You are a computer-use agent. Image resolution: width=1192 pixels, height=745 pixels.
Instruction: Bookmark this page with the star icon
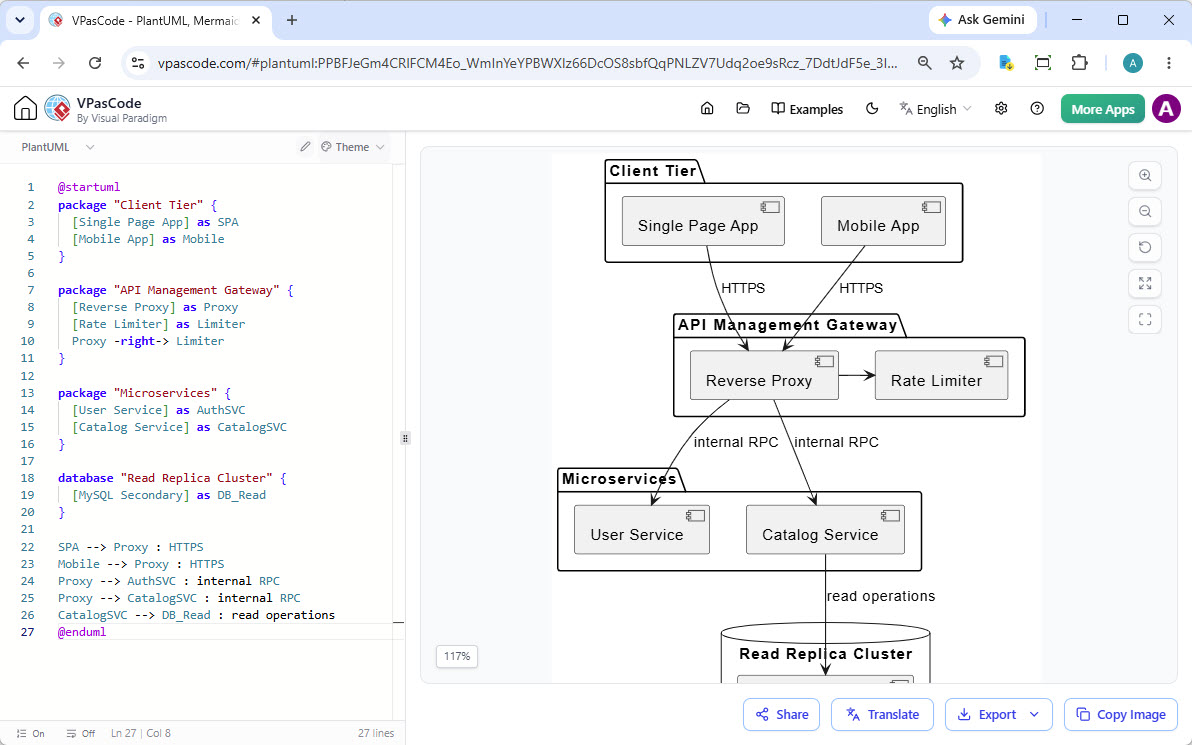(957, 63)
